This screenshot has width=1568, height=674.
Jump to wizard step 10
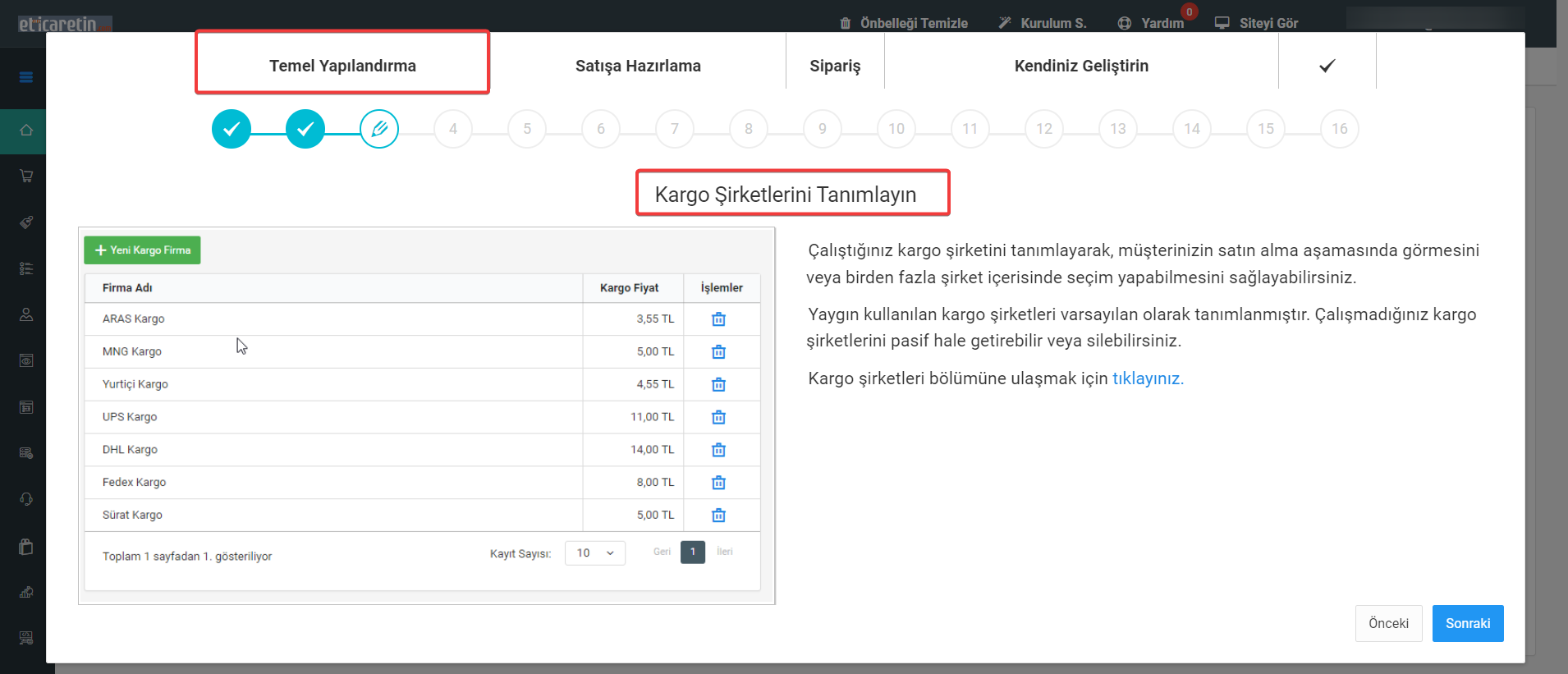pos(896,129)
